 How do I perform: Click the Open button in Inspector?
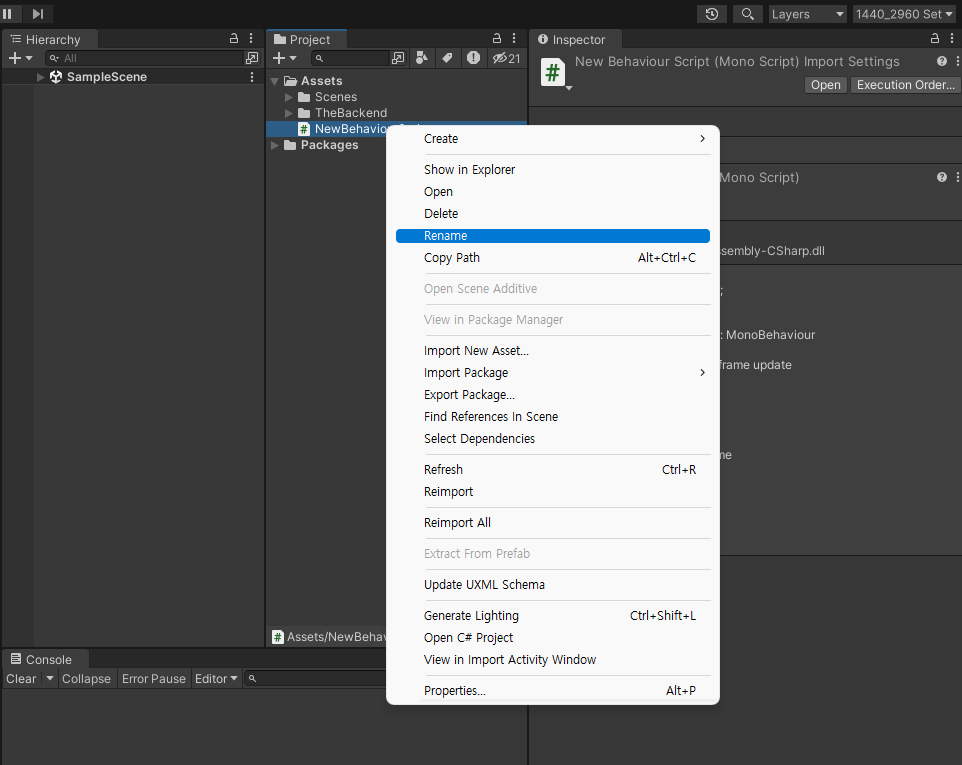825,85
